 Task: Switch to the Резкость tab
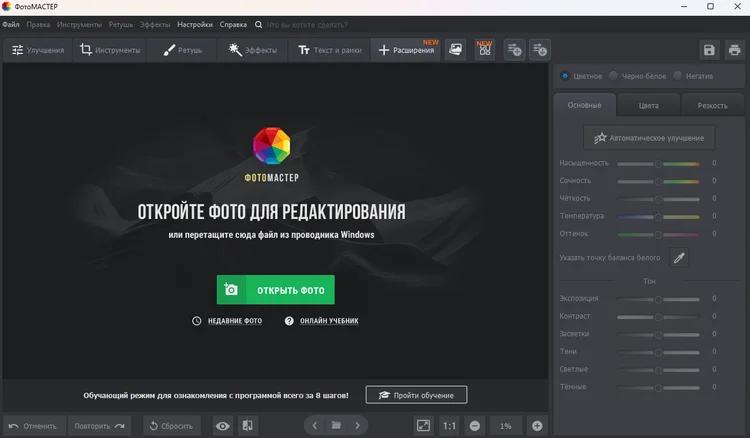click(713, 106)
